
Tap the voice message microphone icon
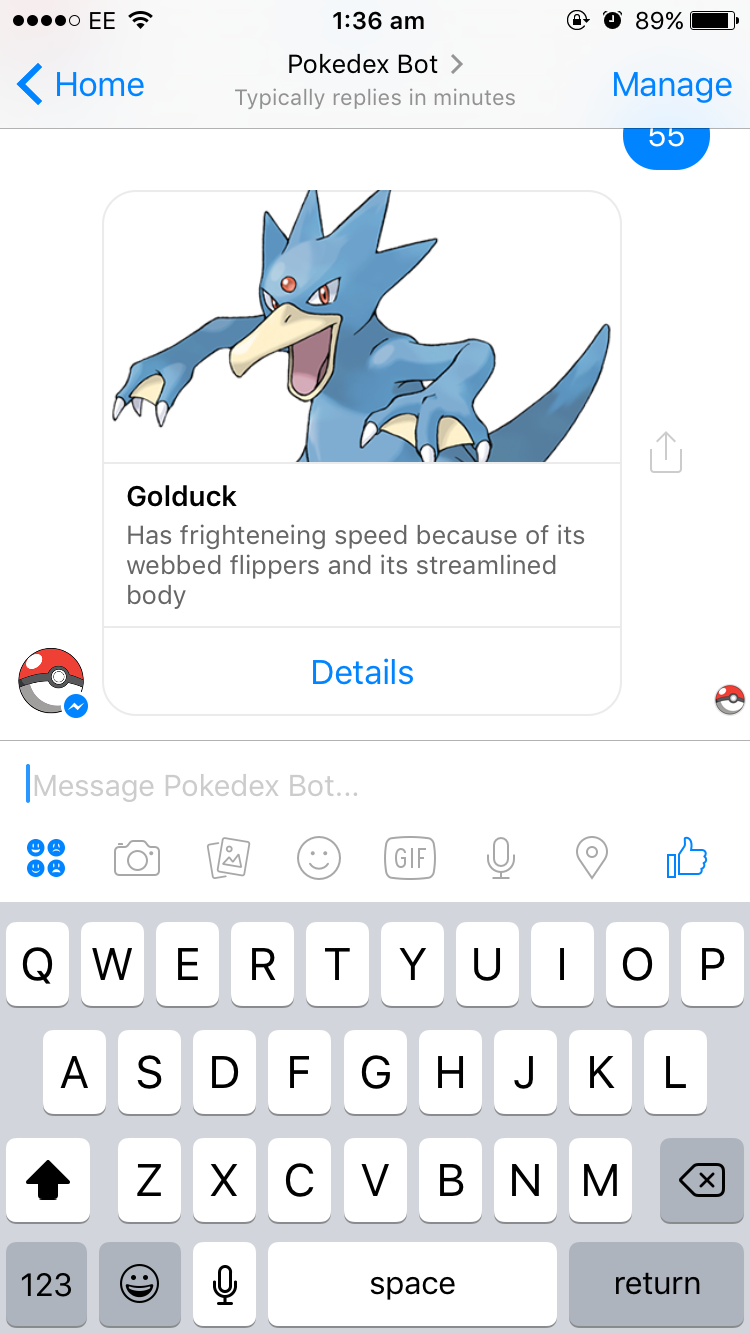pyautogui.click(x=501, y=858)
